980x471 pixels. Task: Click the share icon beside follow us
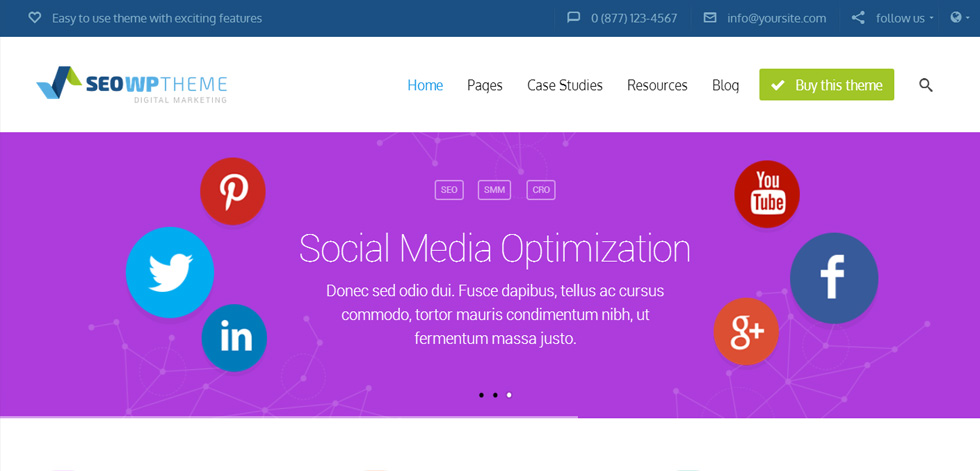859,17
